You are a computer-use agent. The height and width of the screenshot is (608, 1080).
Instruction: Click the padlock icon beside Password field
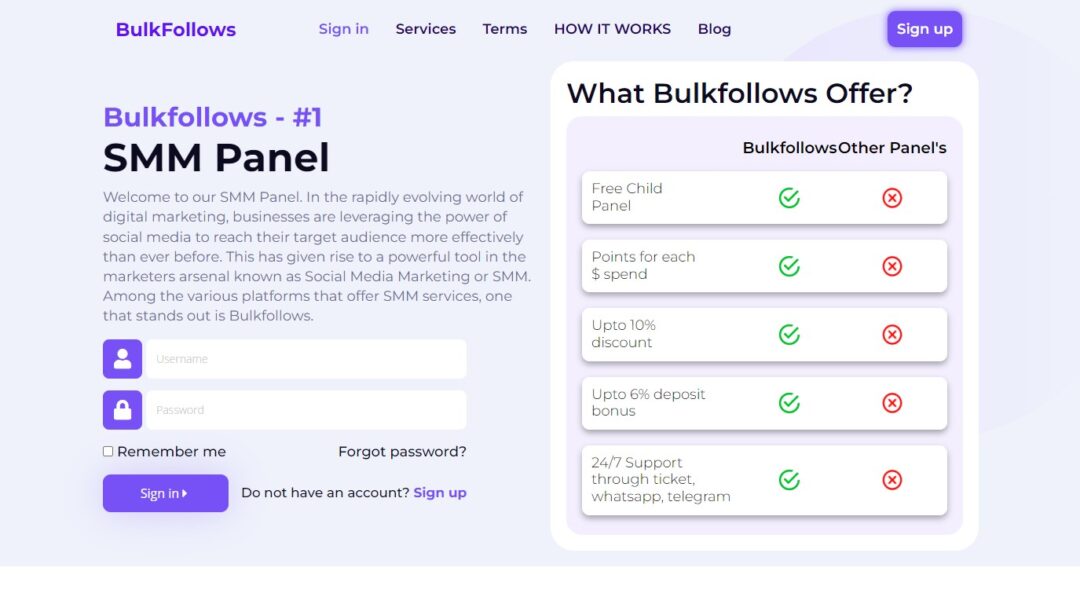122,410
